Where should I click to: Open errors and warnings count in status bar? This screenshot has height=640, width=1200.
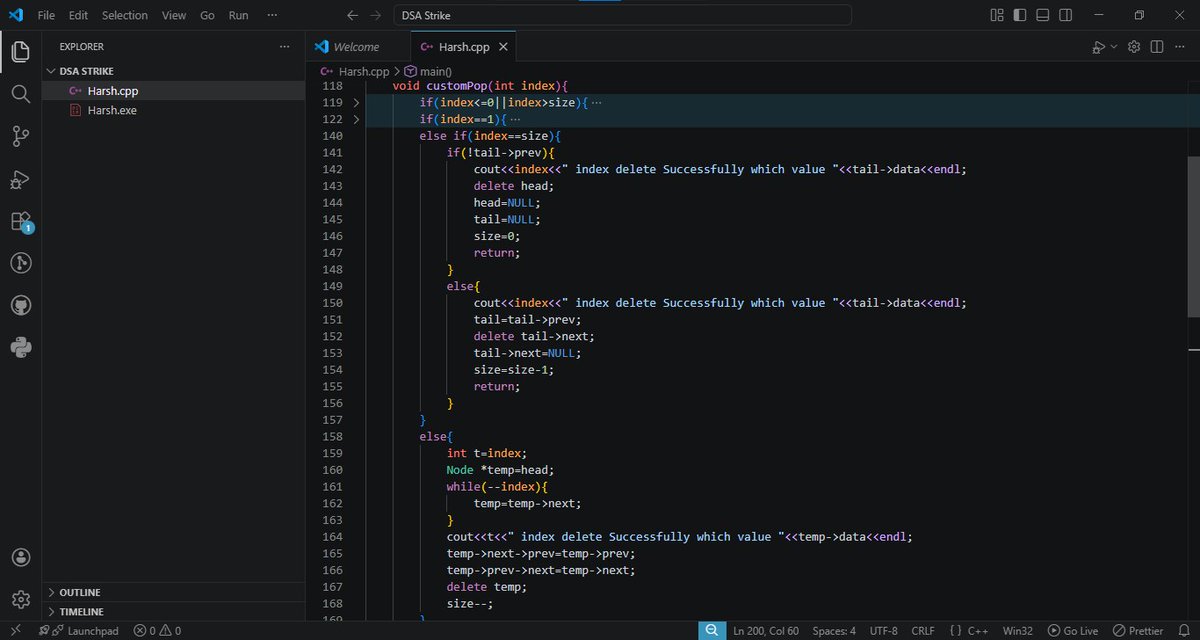click(157, 631)
